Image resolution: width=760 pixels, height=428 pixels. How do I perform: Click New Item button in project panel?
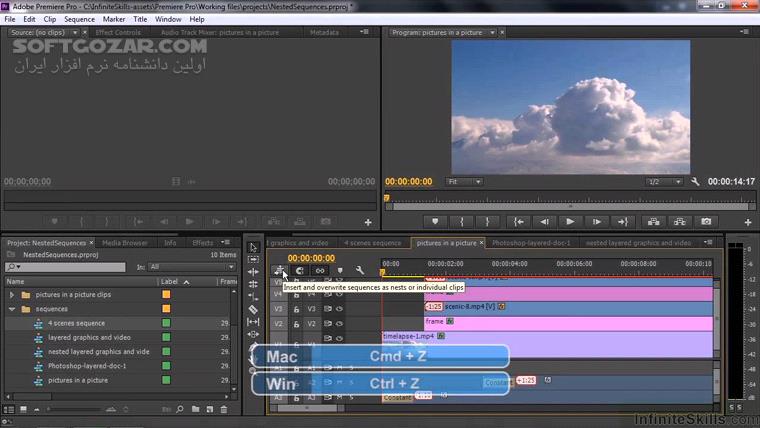pyautogui.click(x=209, y=410)
